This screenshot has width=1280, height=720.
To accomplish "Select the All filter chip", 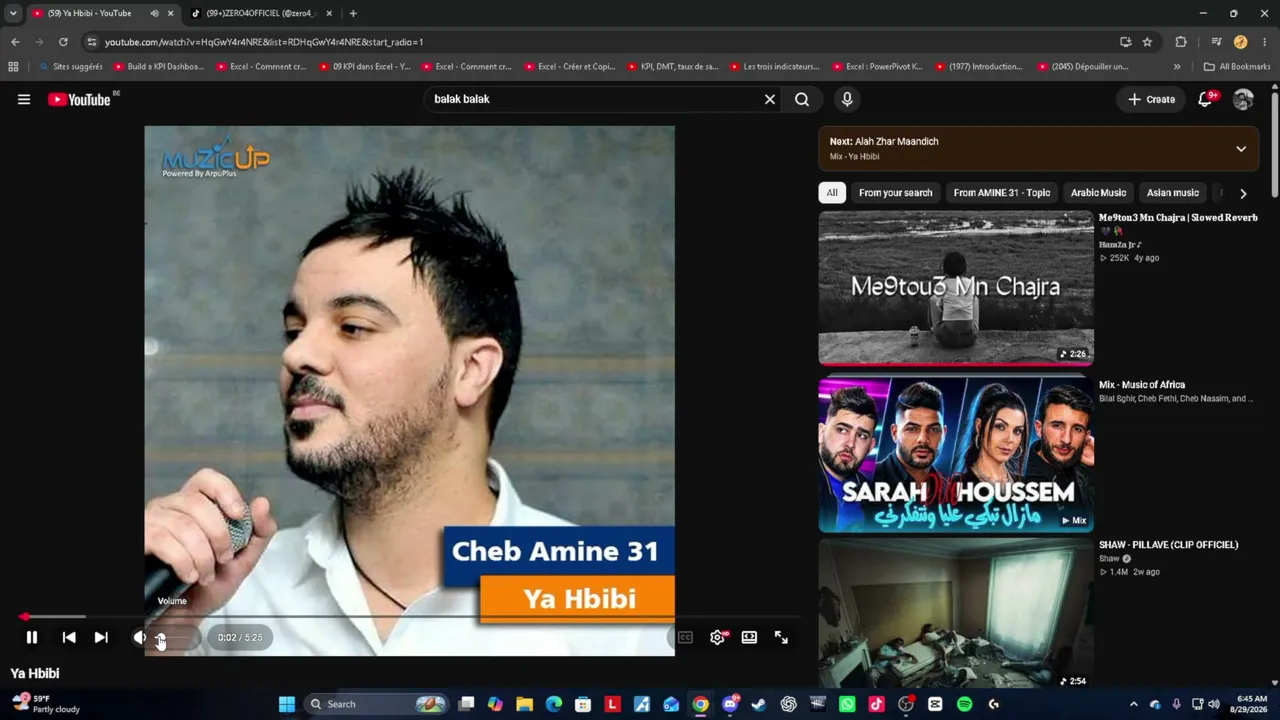I will click(x=832, y=193).
